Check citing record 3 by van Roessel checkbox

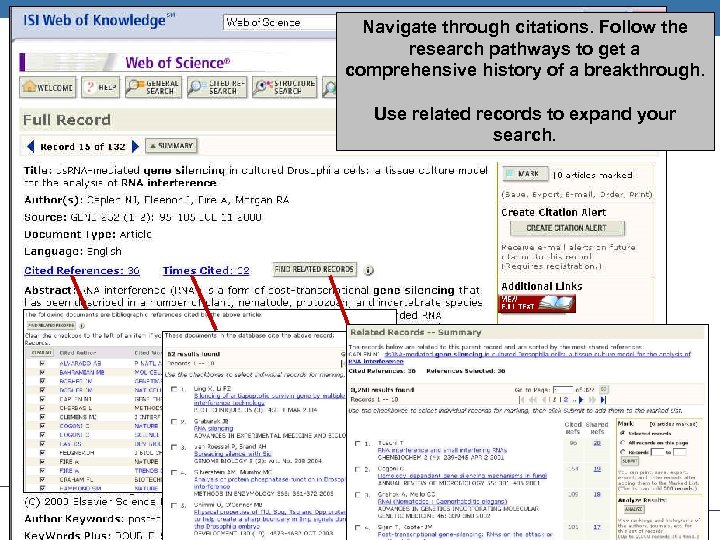coord(174,447)
